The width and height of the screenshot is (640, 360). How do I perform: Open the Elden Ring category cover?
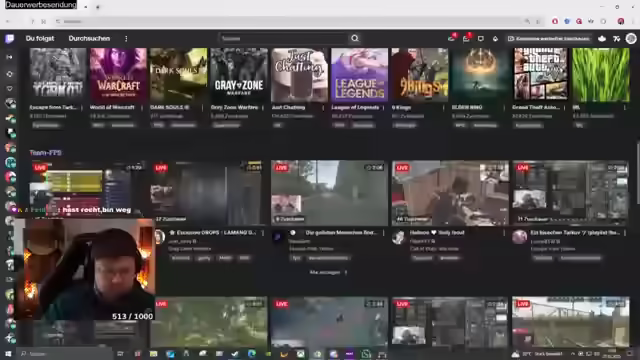[x=480, y=74]
